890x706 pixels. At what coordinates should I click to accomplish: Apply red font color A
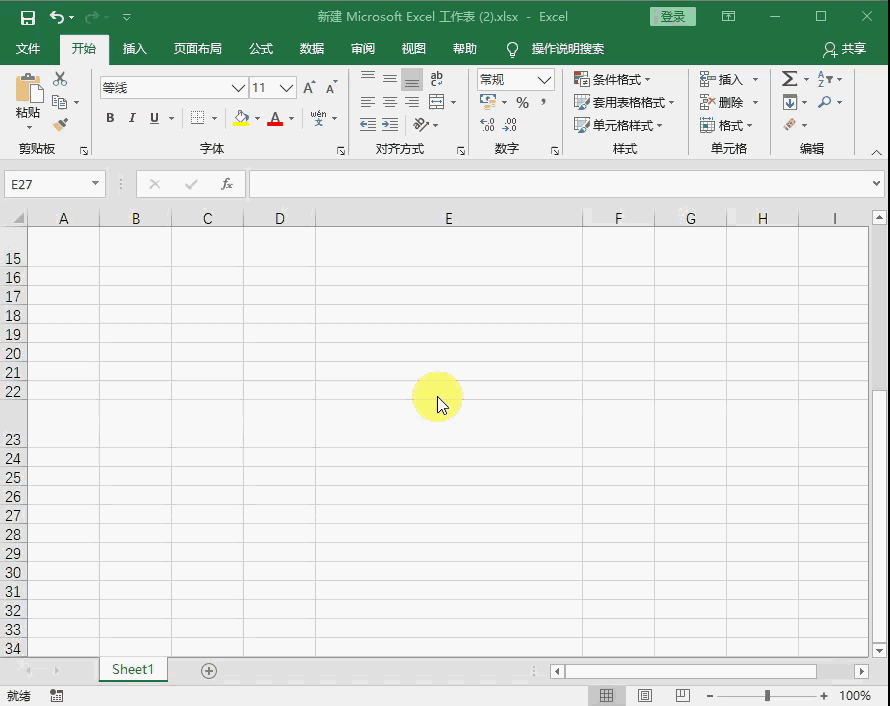[275, 118]
